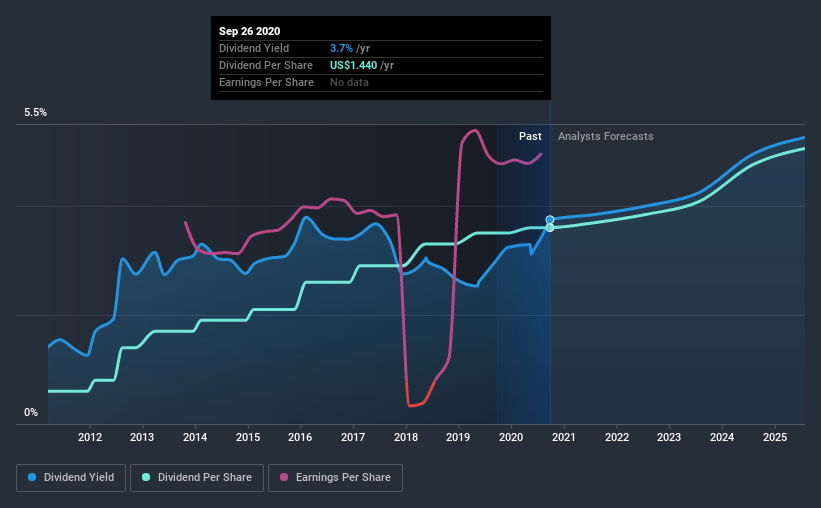Click the 2025 x-axis label

(775, 437)
